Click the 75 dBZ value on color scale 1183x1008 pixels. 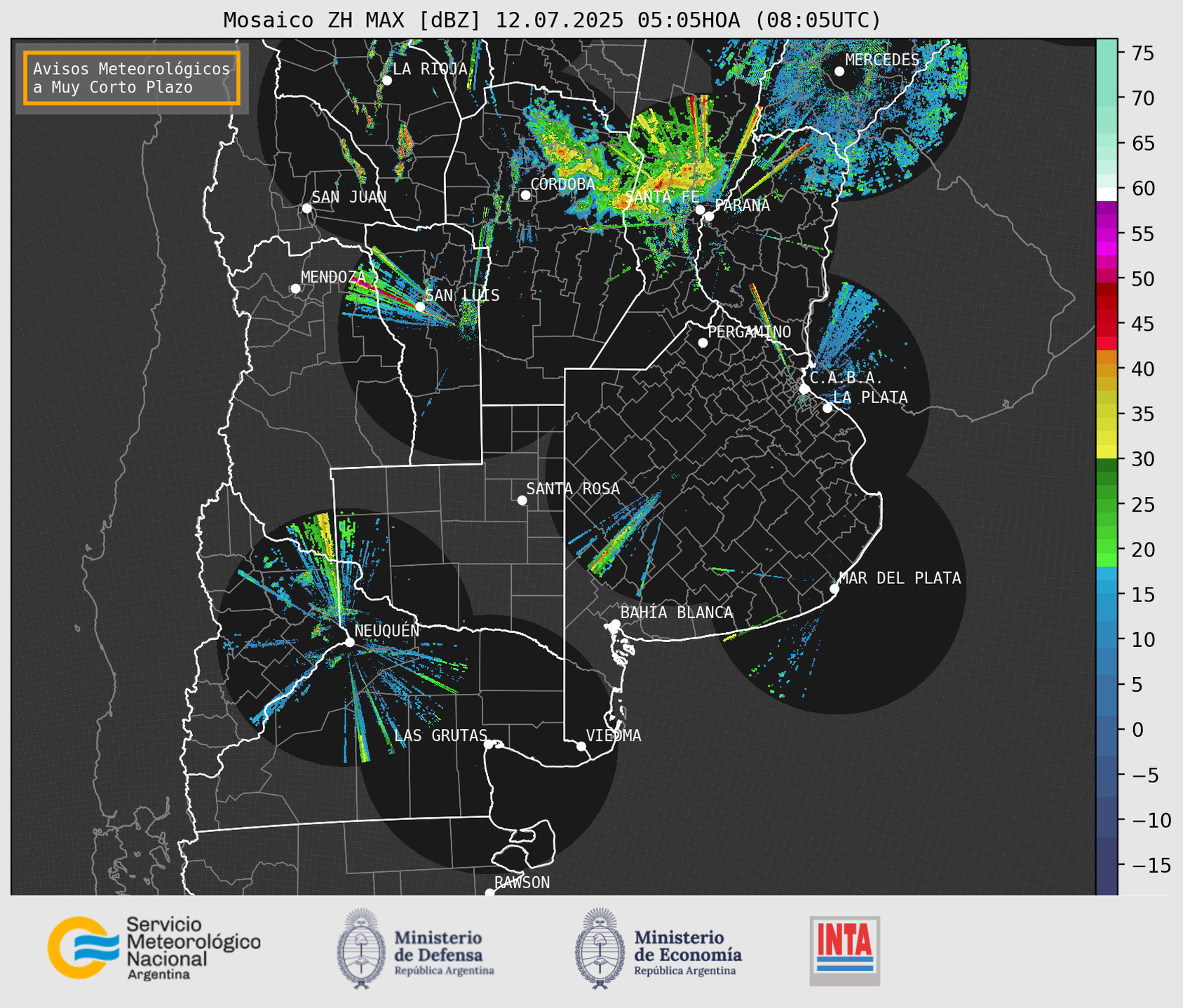click(x=1142, y=53)
